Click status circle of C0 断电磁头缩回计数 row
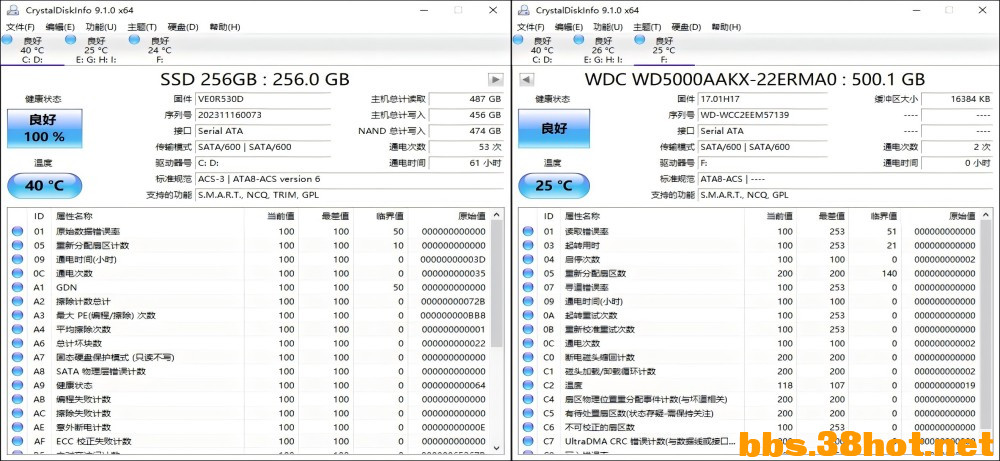 527,357
